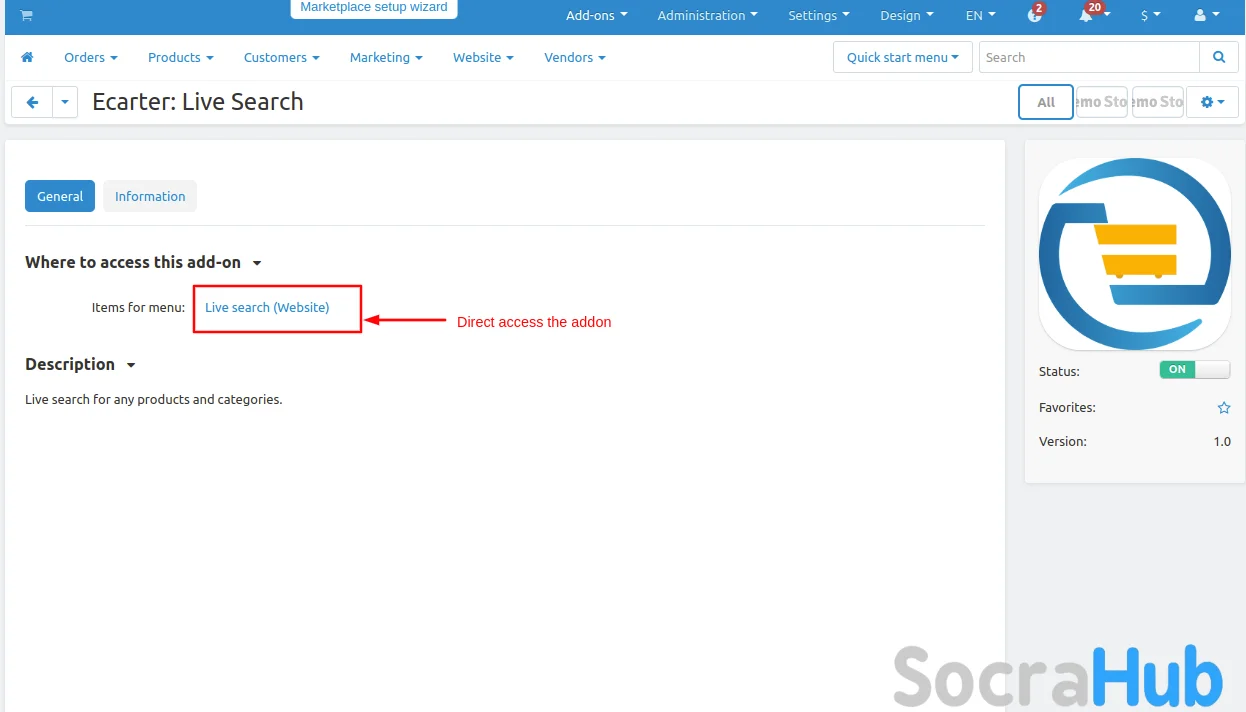Click the back arrow button

(x=32, y=102)
